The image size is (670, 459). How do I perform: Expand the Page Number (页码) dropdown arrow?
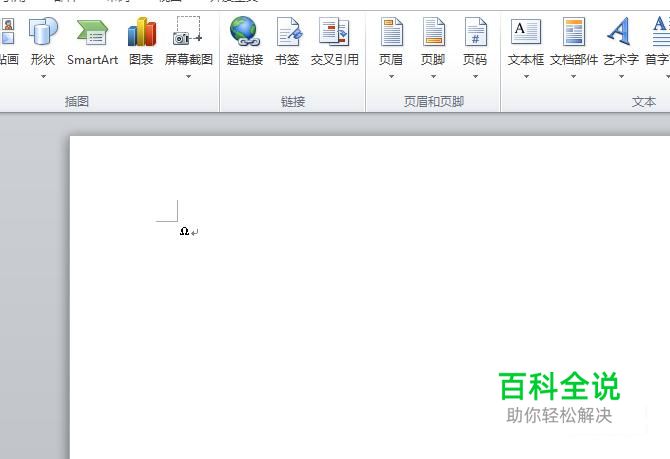pyautogui.click(x=476, y=77)
